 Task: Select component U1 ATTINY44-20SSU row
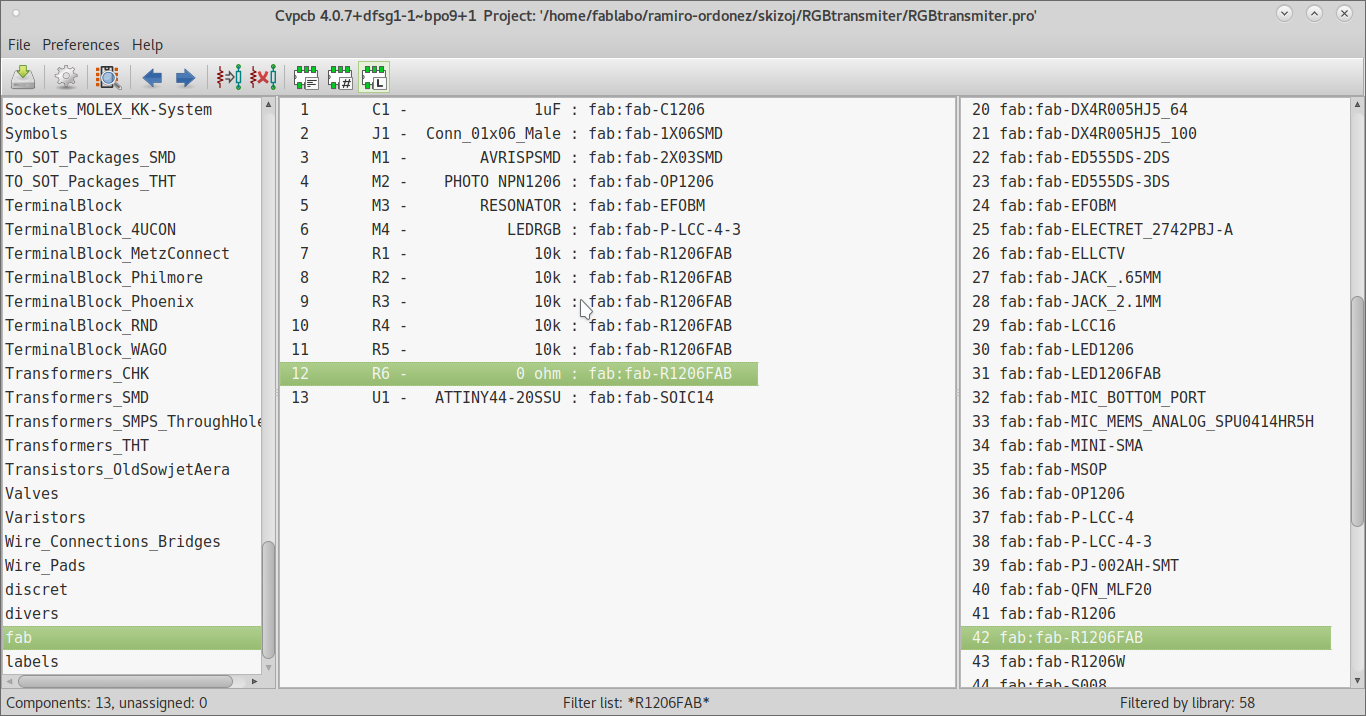pos(519,397)
